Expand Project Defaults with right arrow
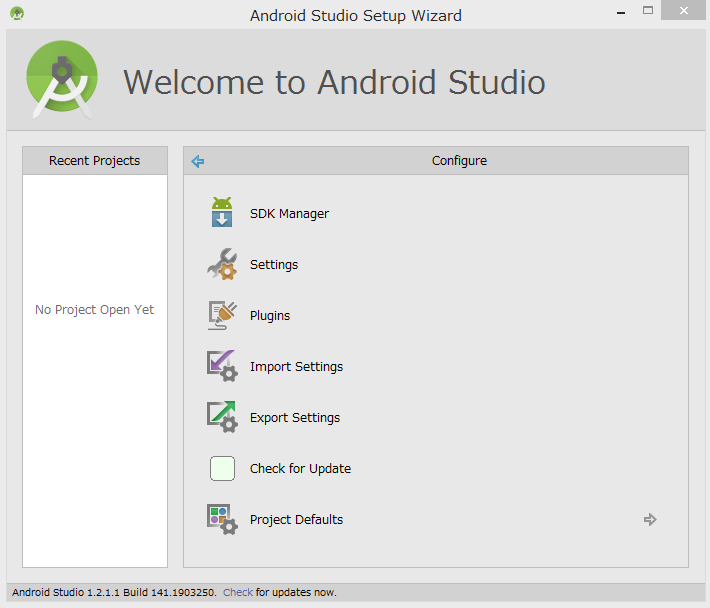Screen dimensions: 710x608 650,519
